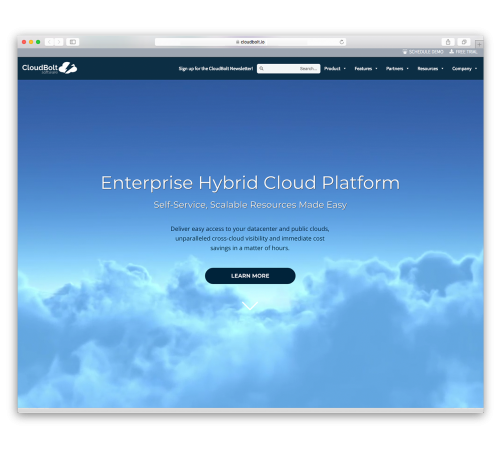Open the Resources menu
500x453 pixels.
[430, 69]
